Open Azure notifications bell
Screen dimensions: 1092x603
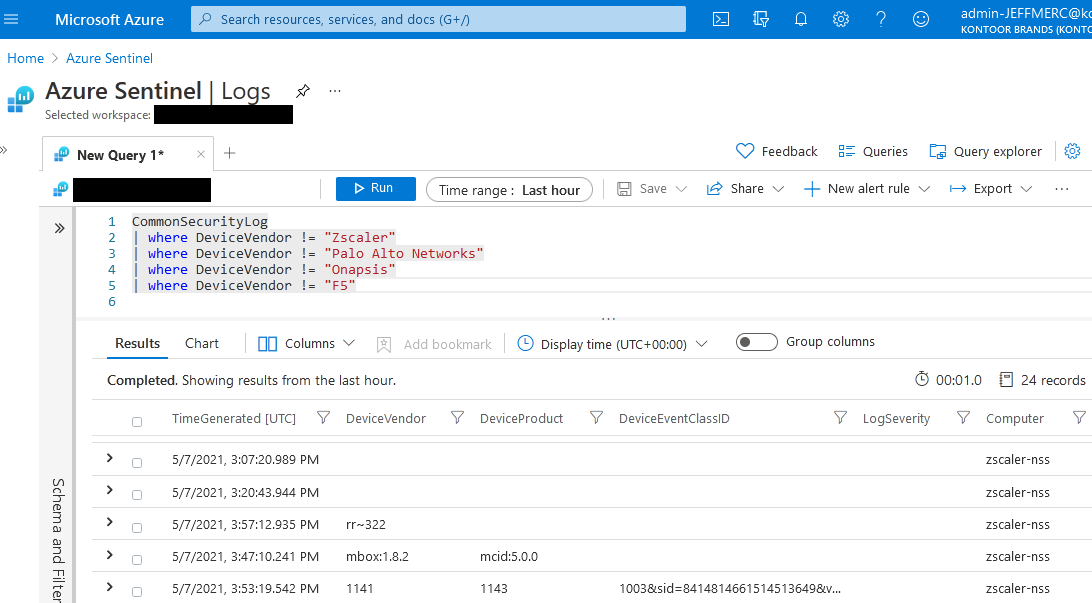(x=801, y=19)
